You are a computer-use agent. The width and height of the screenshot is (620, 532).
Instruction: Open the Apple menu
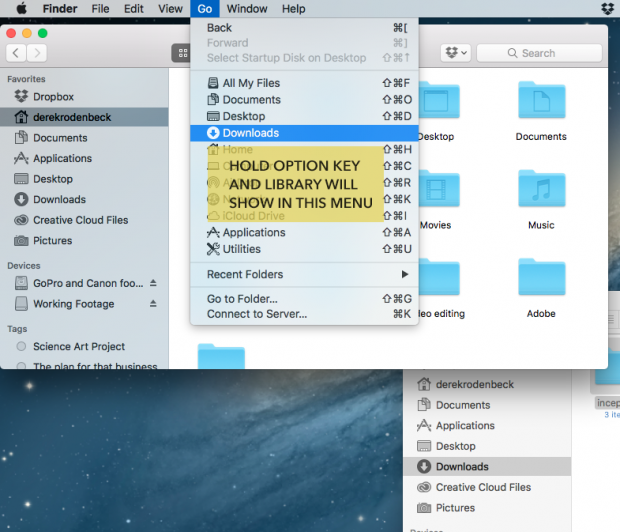pos(22,8)
